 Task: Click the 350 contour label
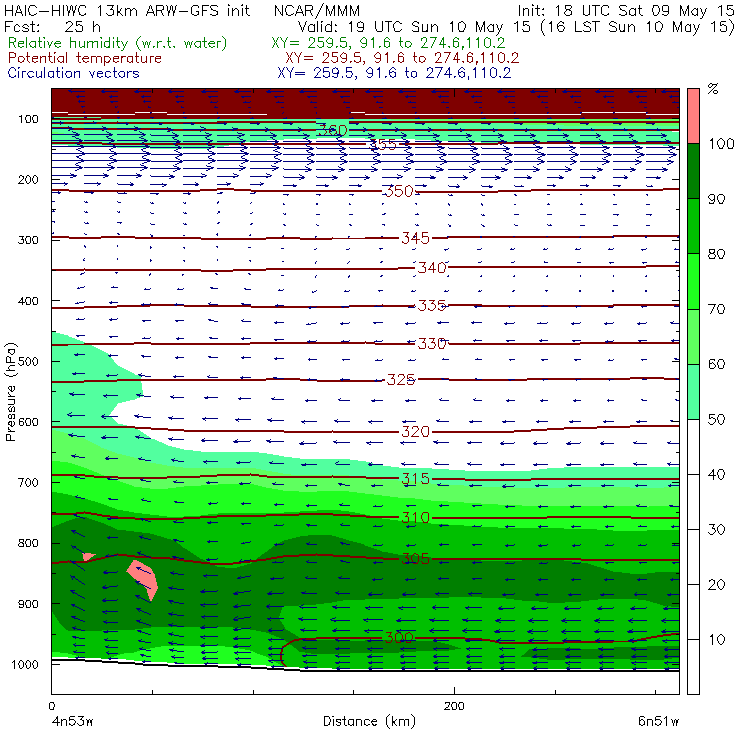click(399, 191)
